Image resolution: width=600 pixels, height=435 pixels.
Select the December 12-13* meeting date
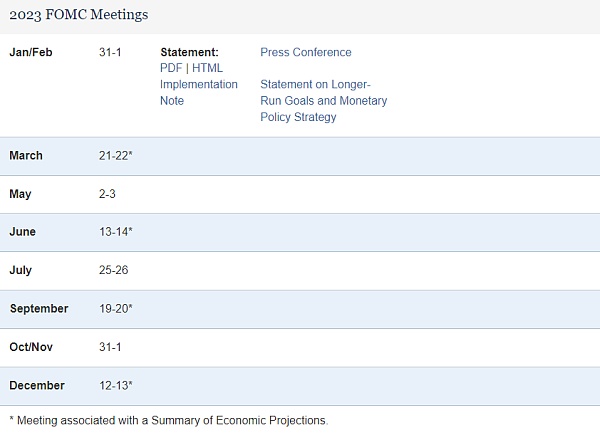pyautogui.click(x=116, y=385)
